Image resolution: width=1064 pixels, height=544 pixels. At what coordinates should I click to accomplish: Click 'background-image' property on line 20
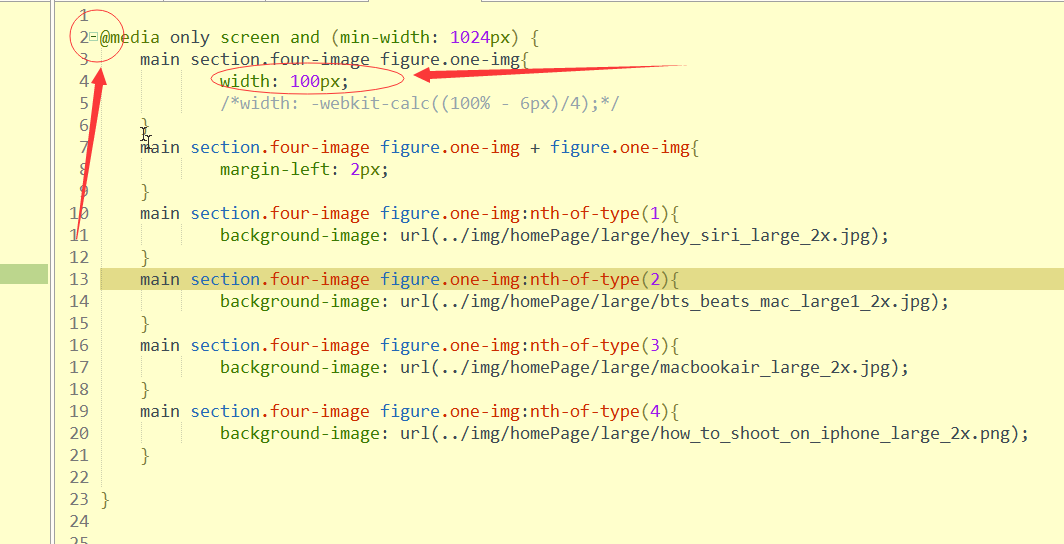click(299, 433)
